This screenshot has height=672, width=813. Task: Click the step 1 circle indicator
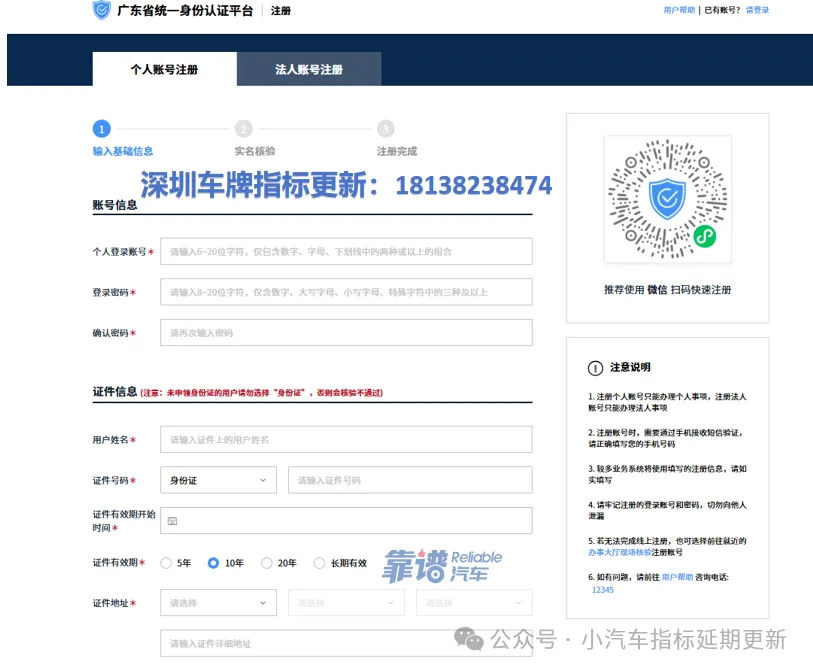pyautogui.click(x=101, y=129)
